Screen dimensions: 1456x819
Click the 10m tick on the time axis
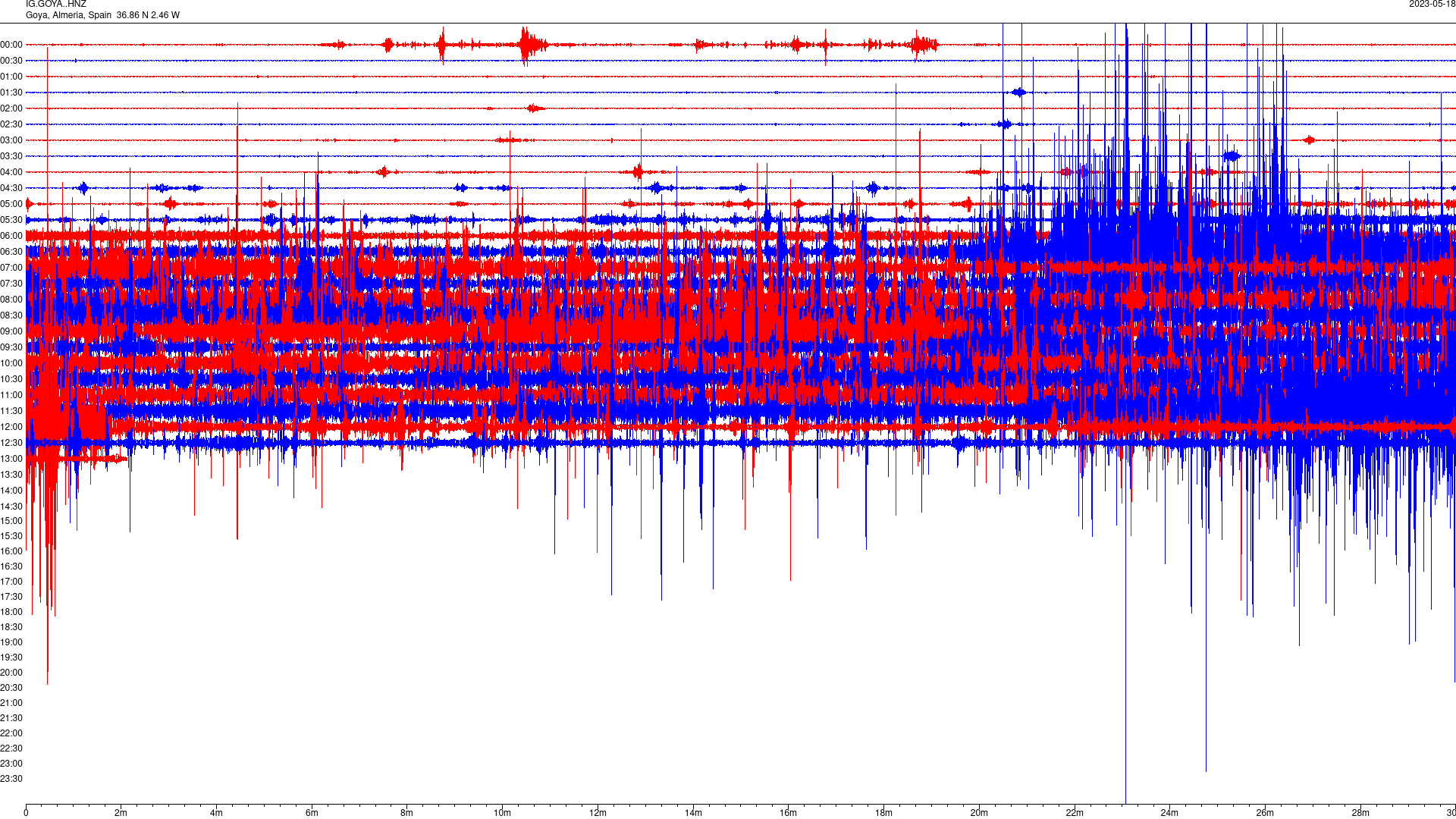click(502, 813)
